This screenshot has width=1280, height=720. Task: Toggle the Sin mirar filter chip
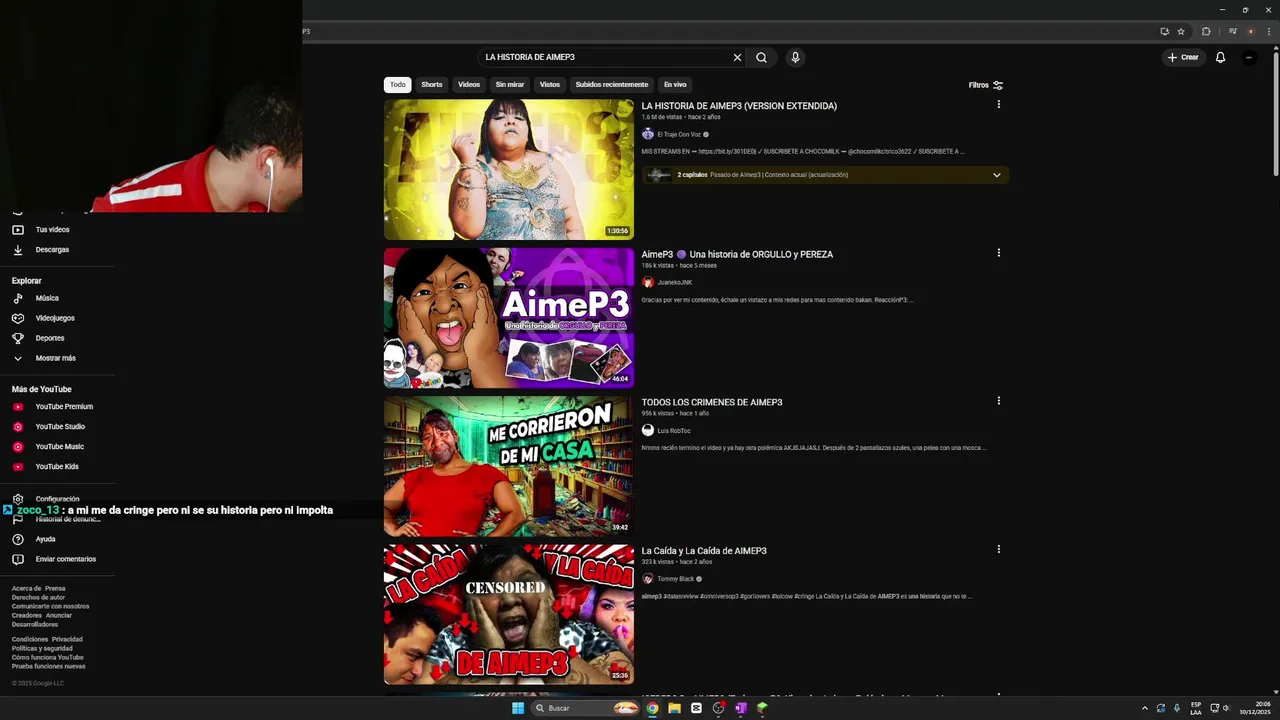click(510, 85)
